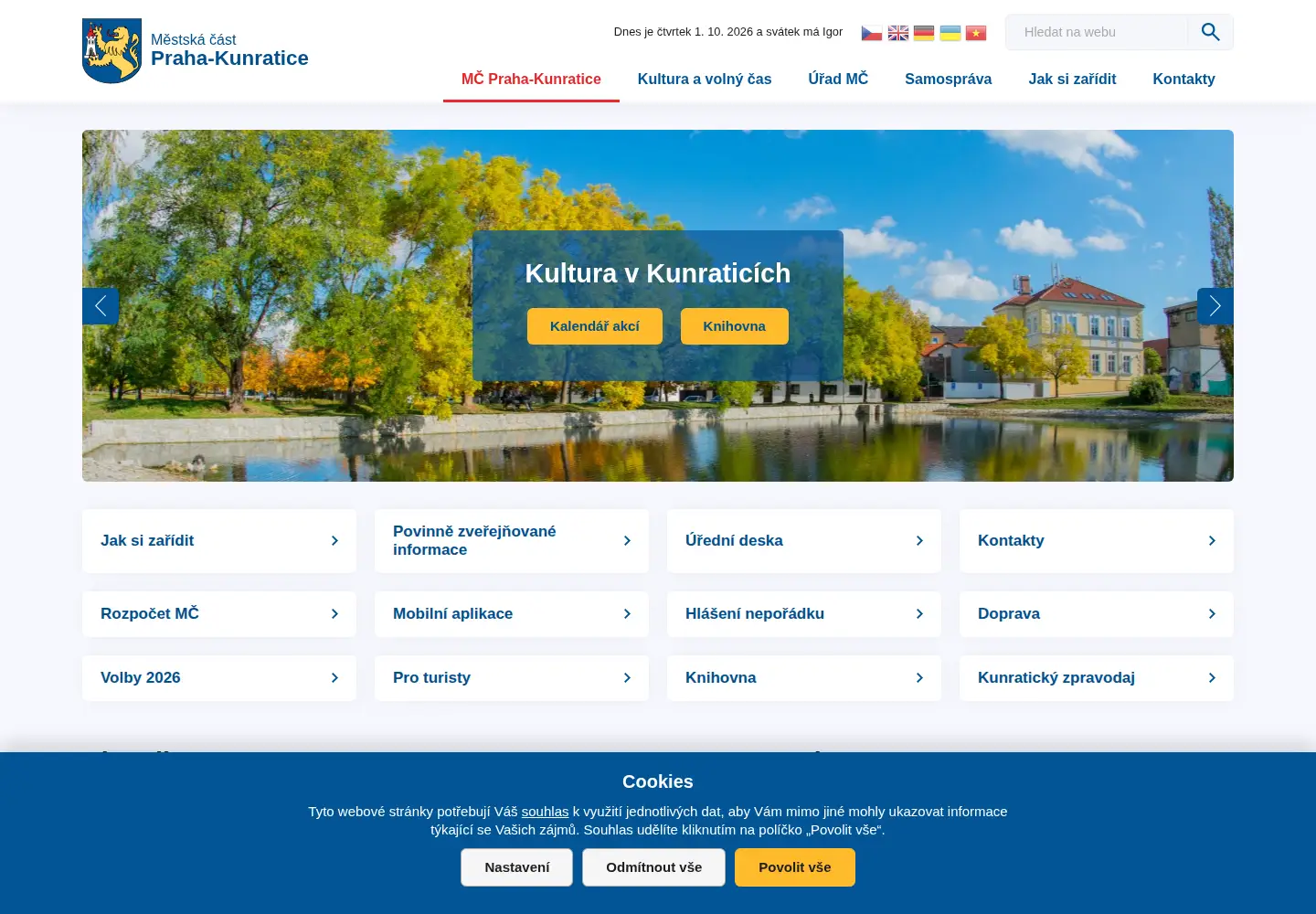Image resolution: width=1316 pixels, height=914 pixels.
Task: Open the Doprava tile link
Action: click(x=1097, y=614)
